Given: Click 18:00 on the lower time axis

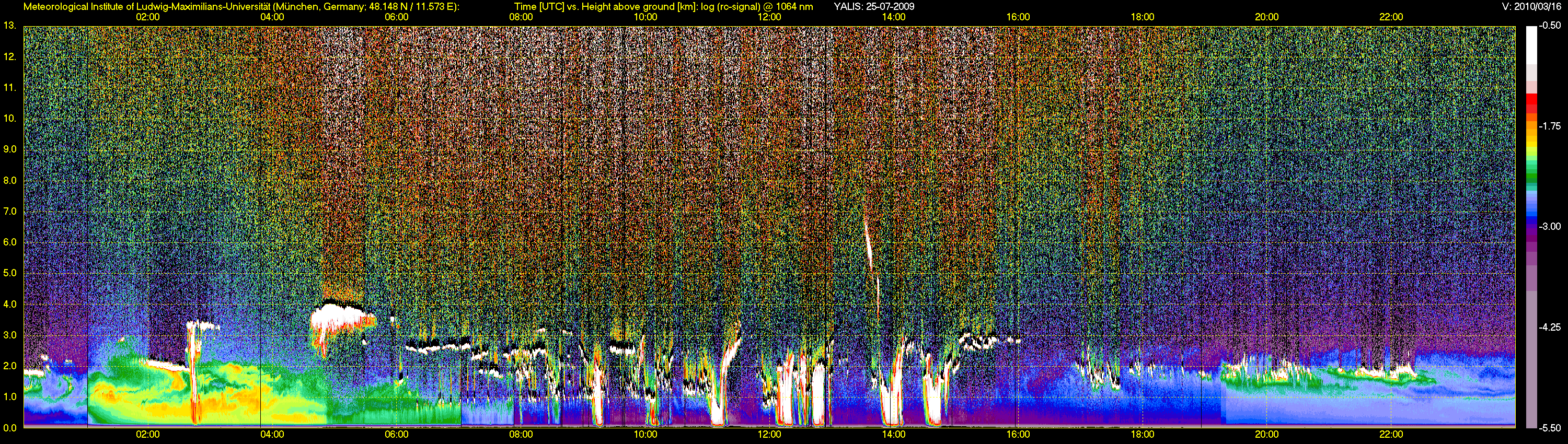Looking at the screenshot, I should pyautogui.click(x=1143, y=435).
